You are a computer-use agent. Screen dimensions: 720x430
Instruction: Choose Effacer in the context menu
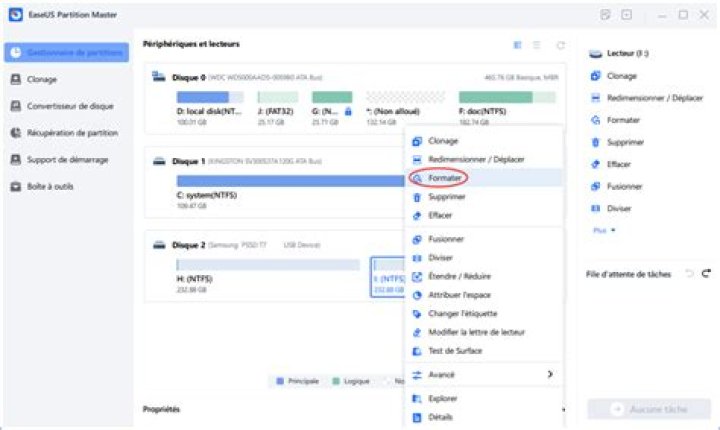pos(483,215)
